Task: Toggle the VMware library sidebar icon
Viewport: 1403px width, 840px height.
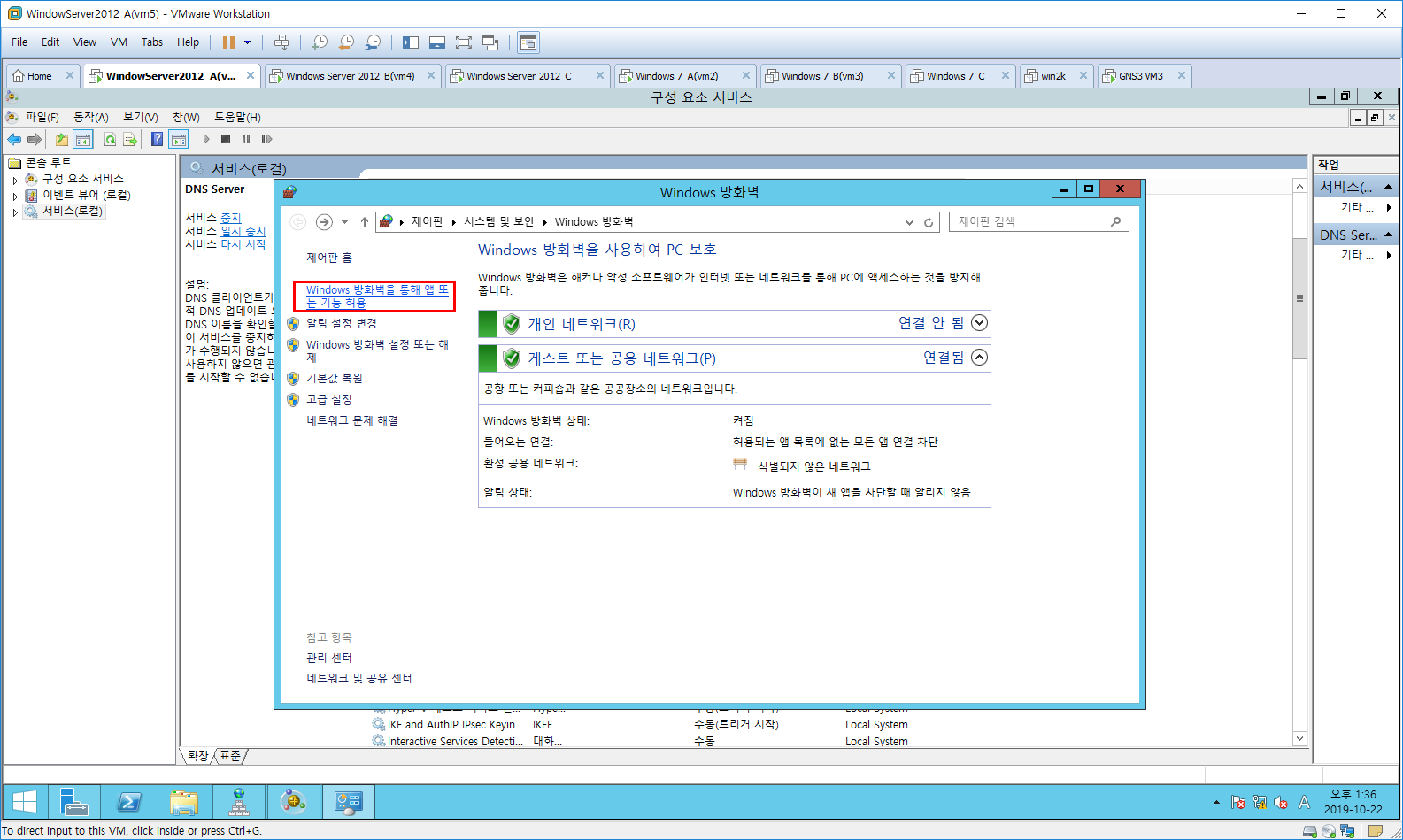Action: 411,42
